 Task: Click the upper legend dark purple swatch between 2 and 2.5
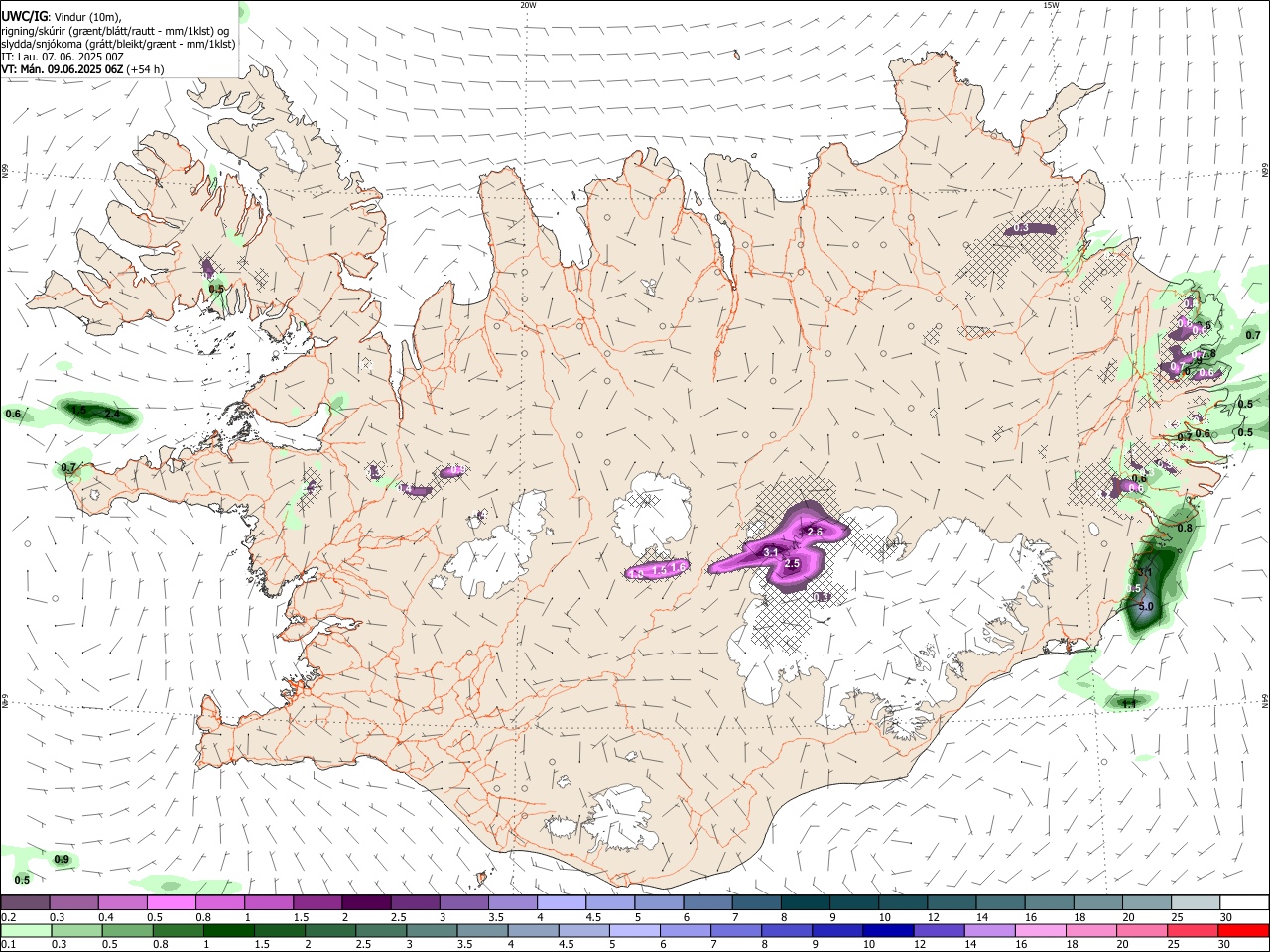tap(365, 903)
